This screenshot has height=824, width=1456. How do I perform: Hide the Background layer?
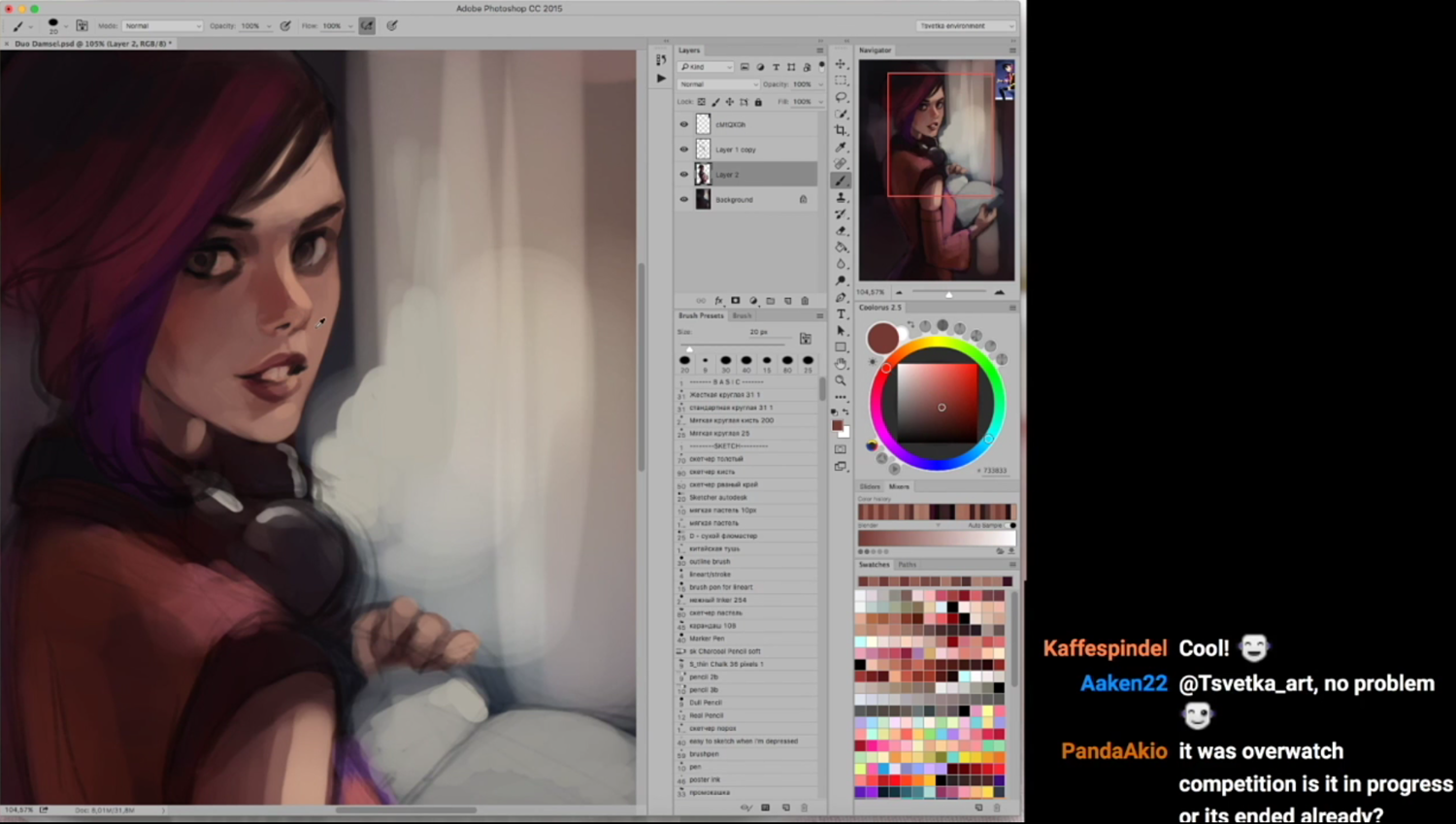(x=683, y=199)
